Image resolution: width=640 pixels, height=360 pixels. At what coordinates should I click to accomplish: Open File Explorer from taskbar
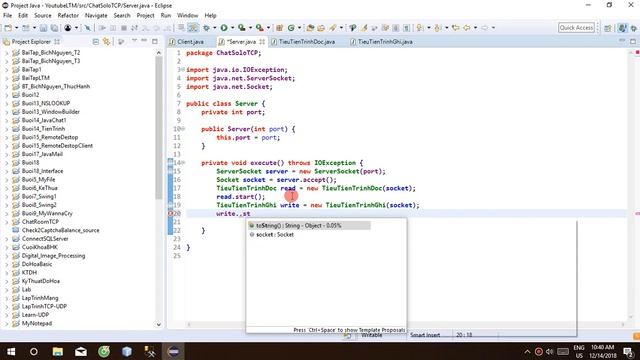coord(58,351)
